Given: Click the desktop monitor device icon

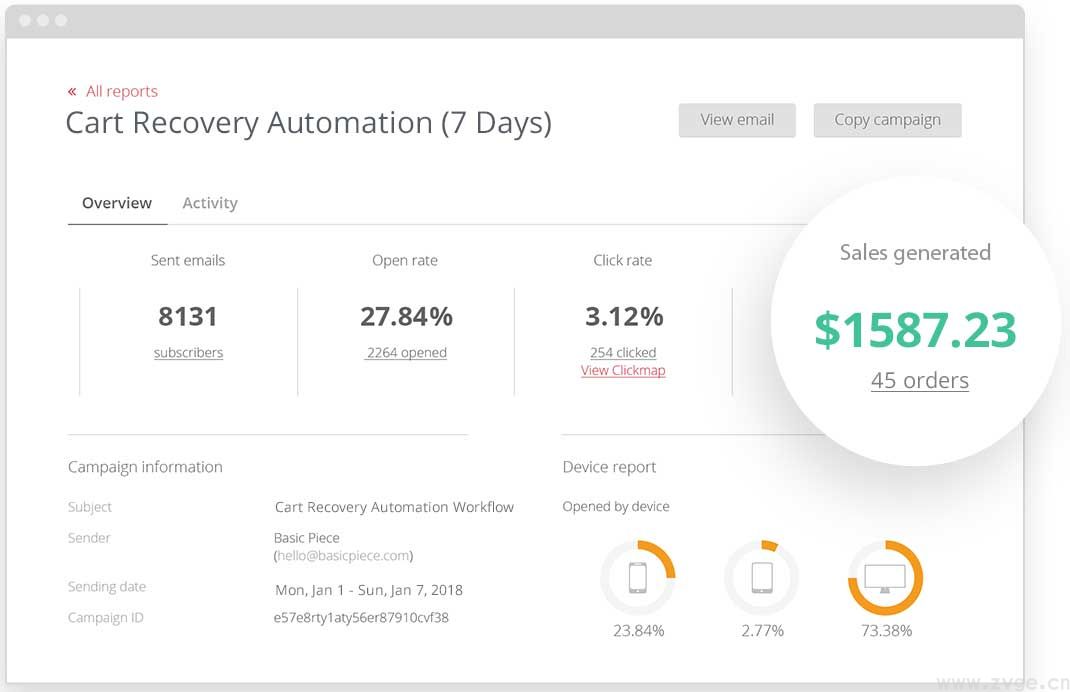Looking at the screenshot, I should (x=885, y=577).
